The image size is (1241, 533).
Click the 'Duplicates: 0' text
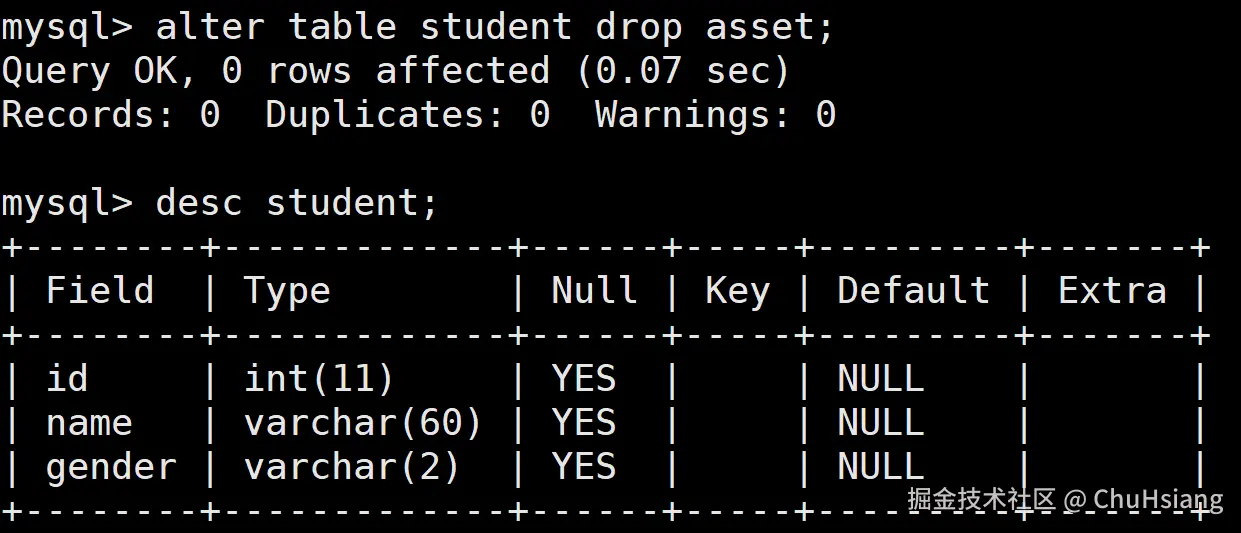407,115
